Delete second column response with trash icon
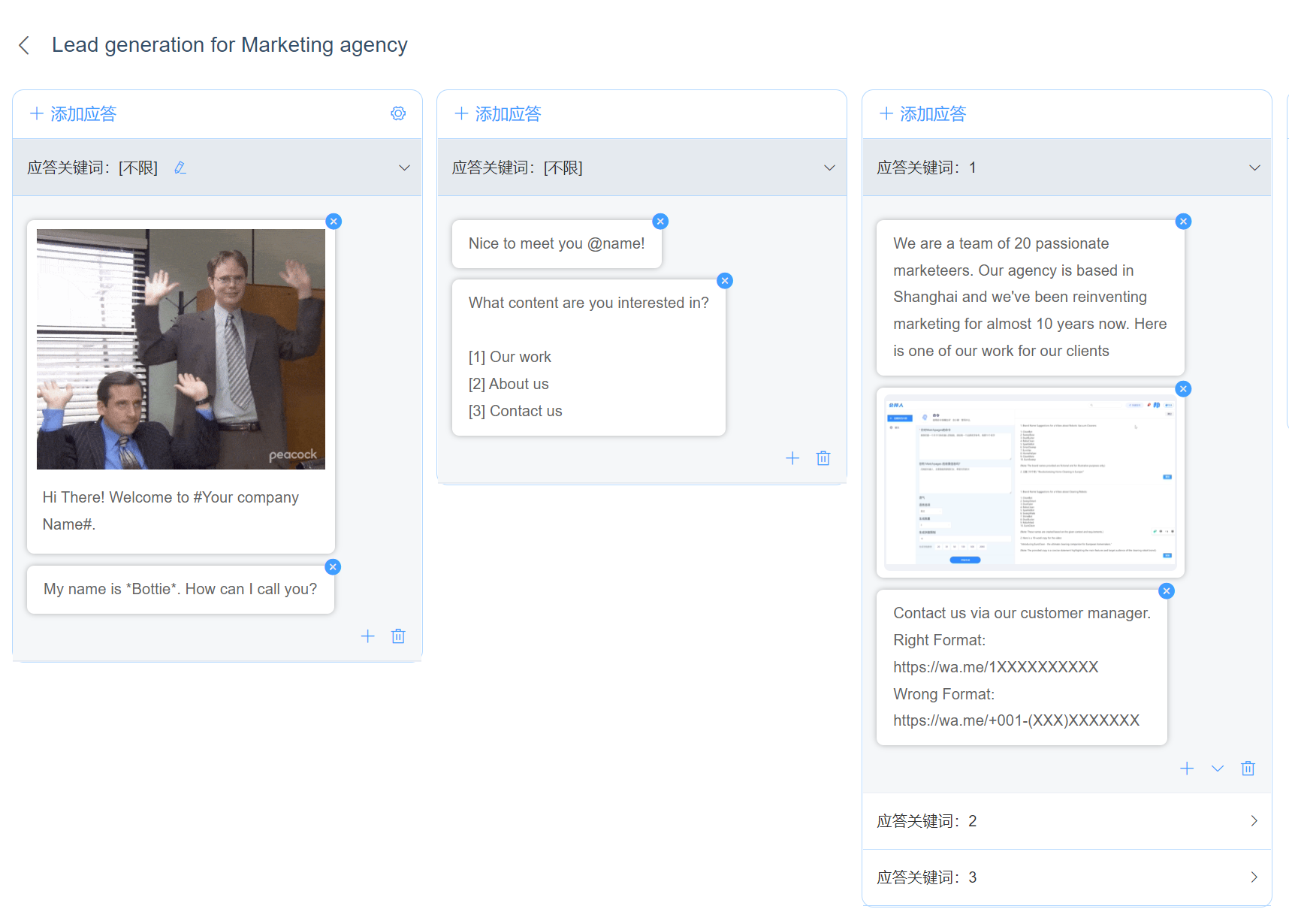The height and width of the screenshot is (924, 1289). 823,458
